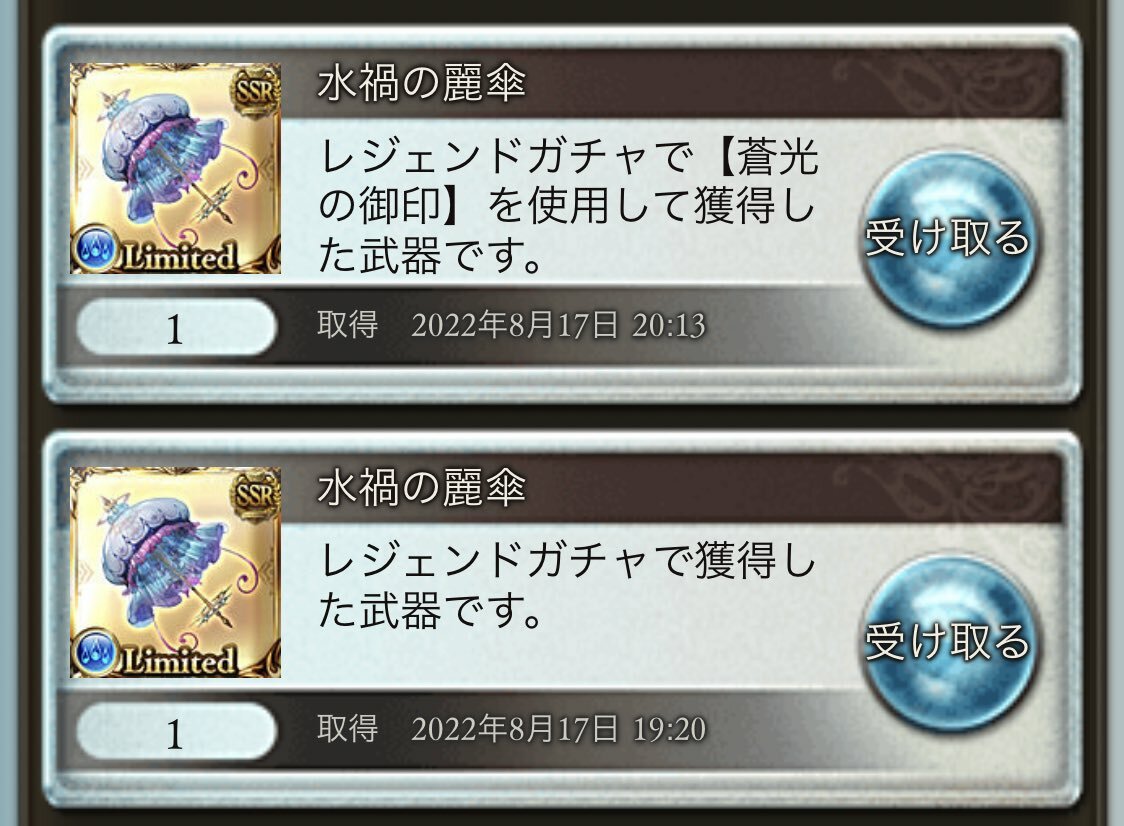This screenshot has width=1124, height=826.
Task: Click description mentioning 蒼光の御印
Action: click(x=568, y=206)
